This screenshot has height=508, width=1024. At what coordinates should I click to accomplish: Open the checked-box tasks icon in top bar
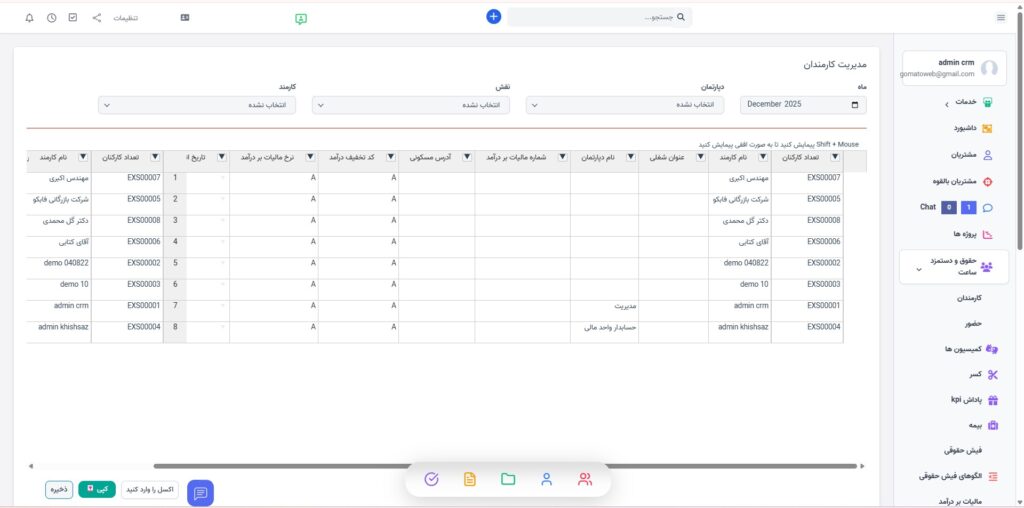click(x=73, y=18)
